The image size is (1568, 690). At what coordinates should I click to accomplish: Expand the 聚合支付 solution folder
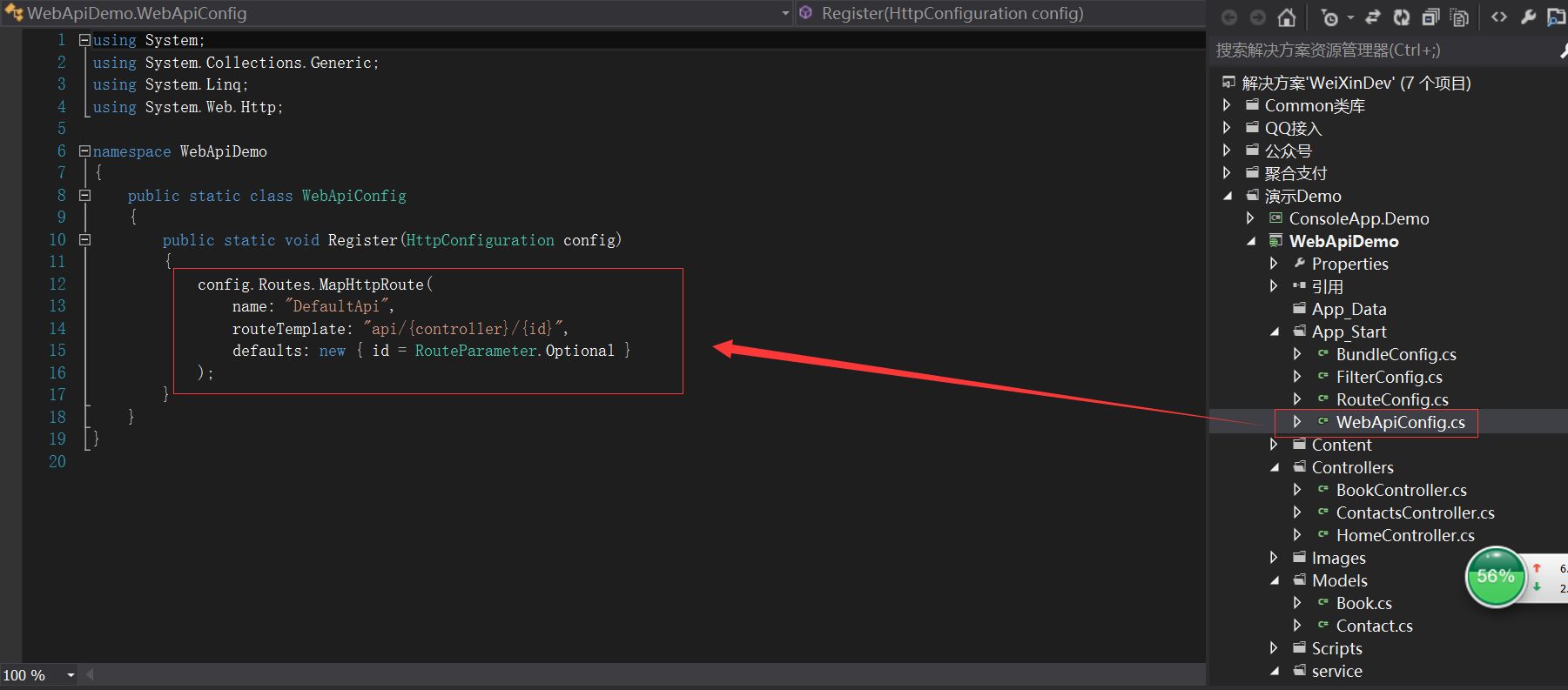pos(1227,173)
